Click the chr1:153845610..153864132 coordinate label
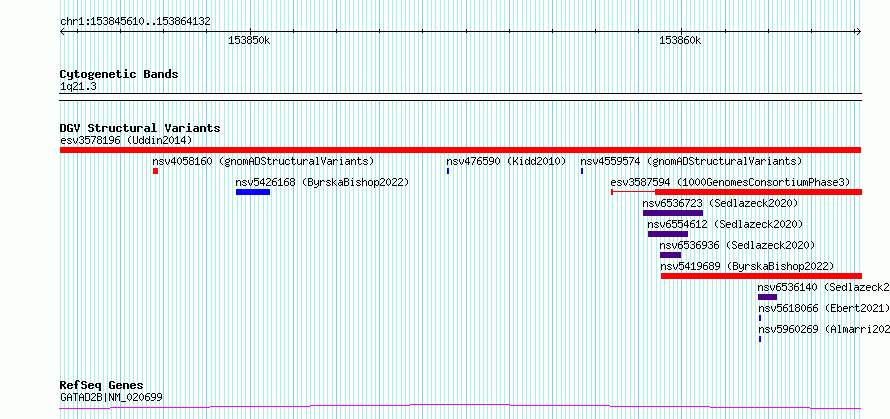Screen dimensions: 890x419 coord(135,22)
